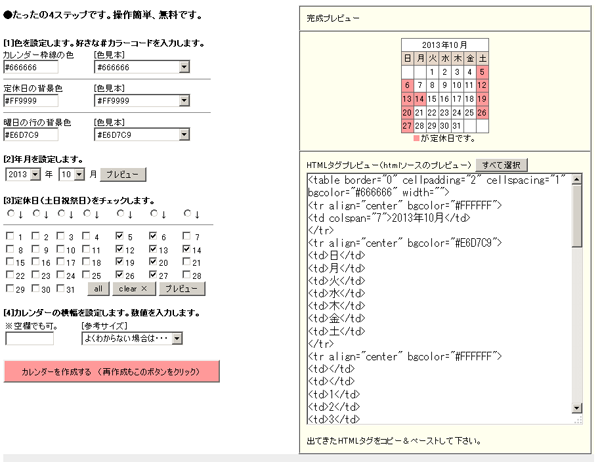
Task: Open the year dropdown showing 2013
Action: [x=23, y=175]
